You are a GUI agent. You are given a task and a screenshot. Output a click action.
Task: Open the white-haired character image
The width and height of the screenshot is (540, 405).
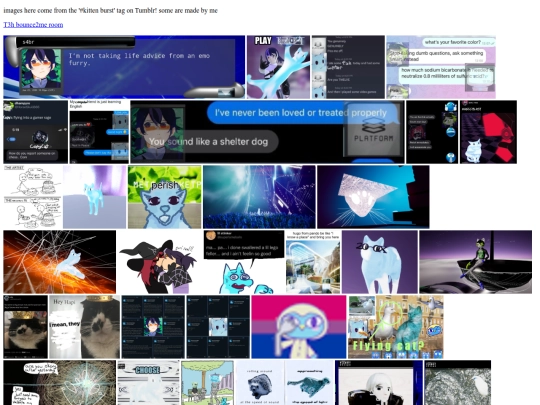[x=379, y=383]
